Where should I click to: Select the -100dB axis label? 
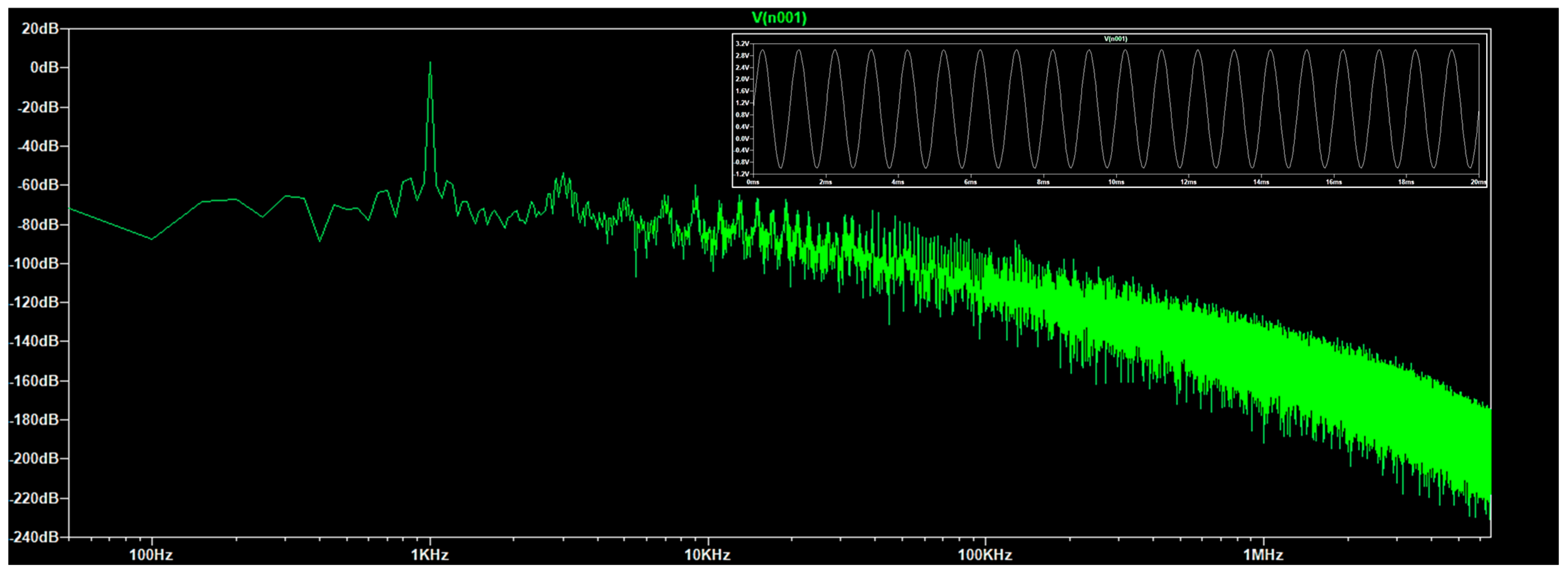tap(34, 264)
